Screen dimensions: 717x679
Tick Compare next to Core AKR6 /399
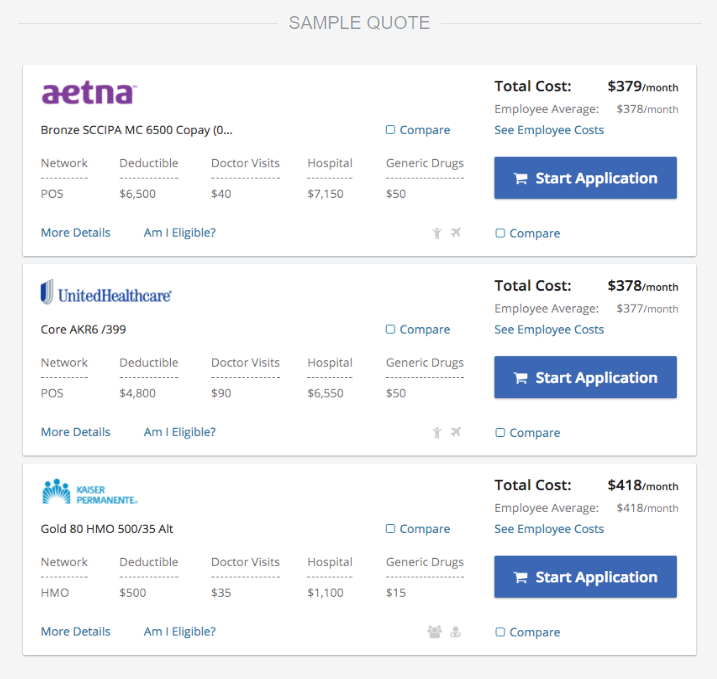click(391, 330)
